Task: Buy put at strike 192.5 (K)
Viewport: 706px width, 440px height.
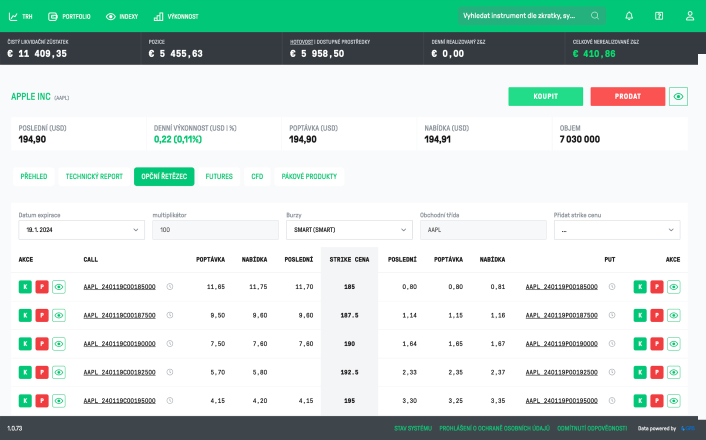Action: (640, 372)
